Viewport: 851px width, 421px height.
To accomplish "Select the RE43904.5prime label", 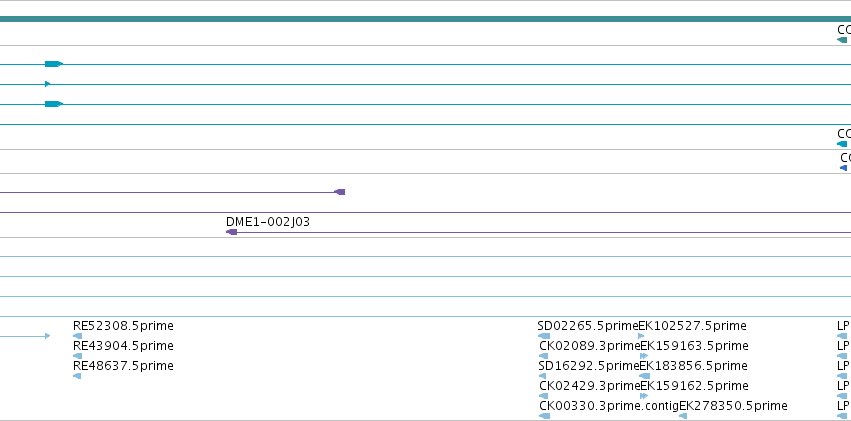I will point(124,346).
